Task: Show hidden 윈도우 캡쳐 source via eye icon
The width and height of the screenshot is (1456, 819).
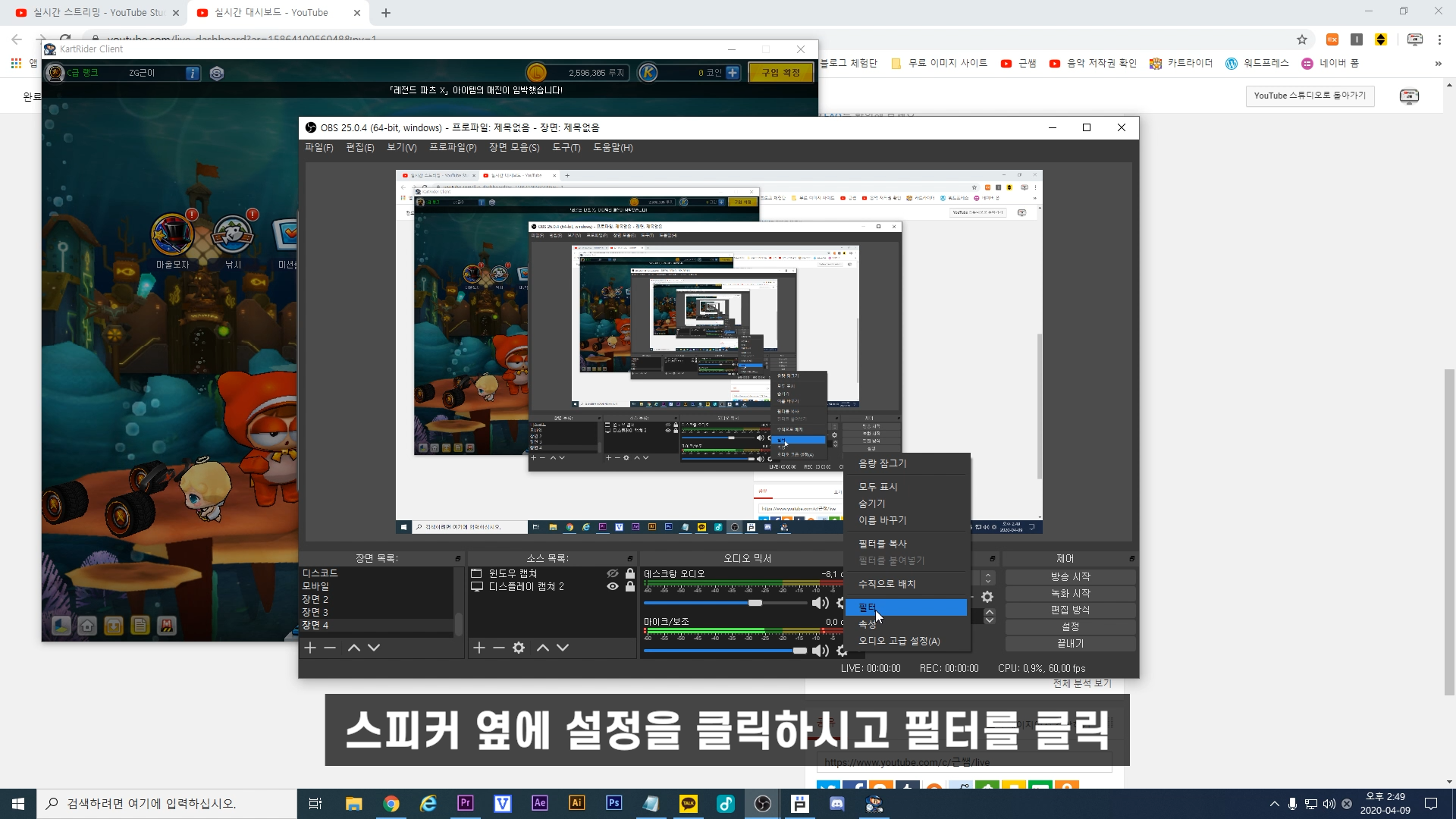Action: (613, 574)
